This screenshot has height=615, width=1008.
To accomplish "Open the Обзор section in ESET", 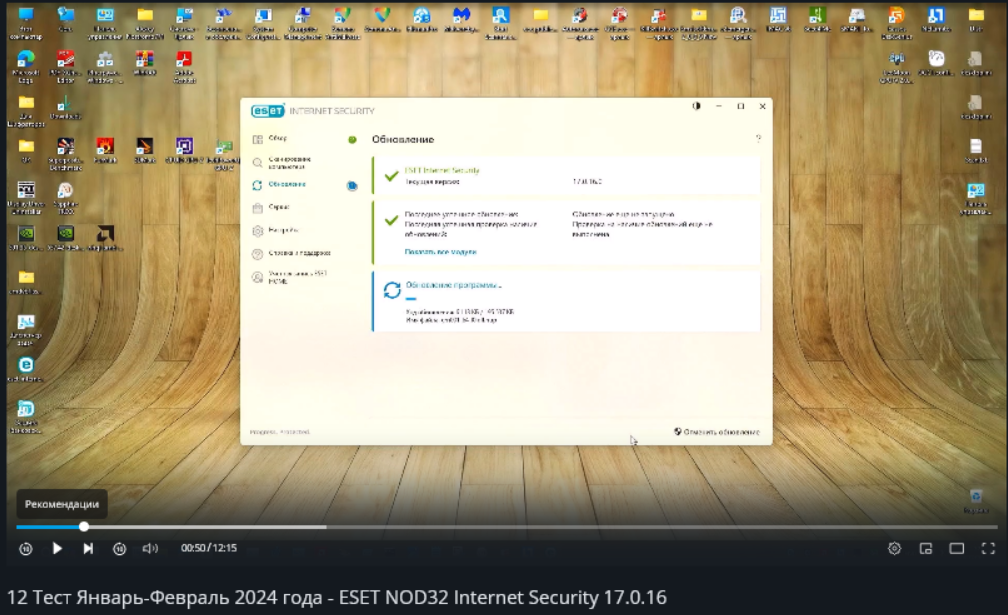I will tap(278, 139).
